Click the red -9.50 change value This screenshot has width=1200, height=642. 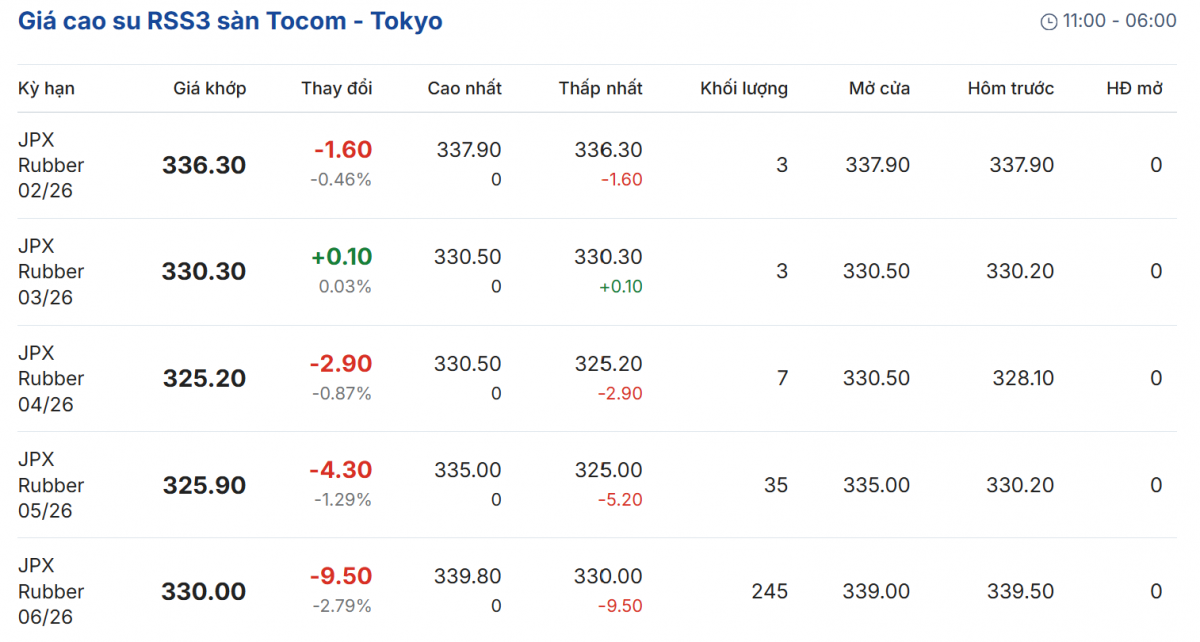[340, 577]
